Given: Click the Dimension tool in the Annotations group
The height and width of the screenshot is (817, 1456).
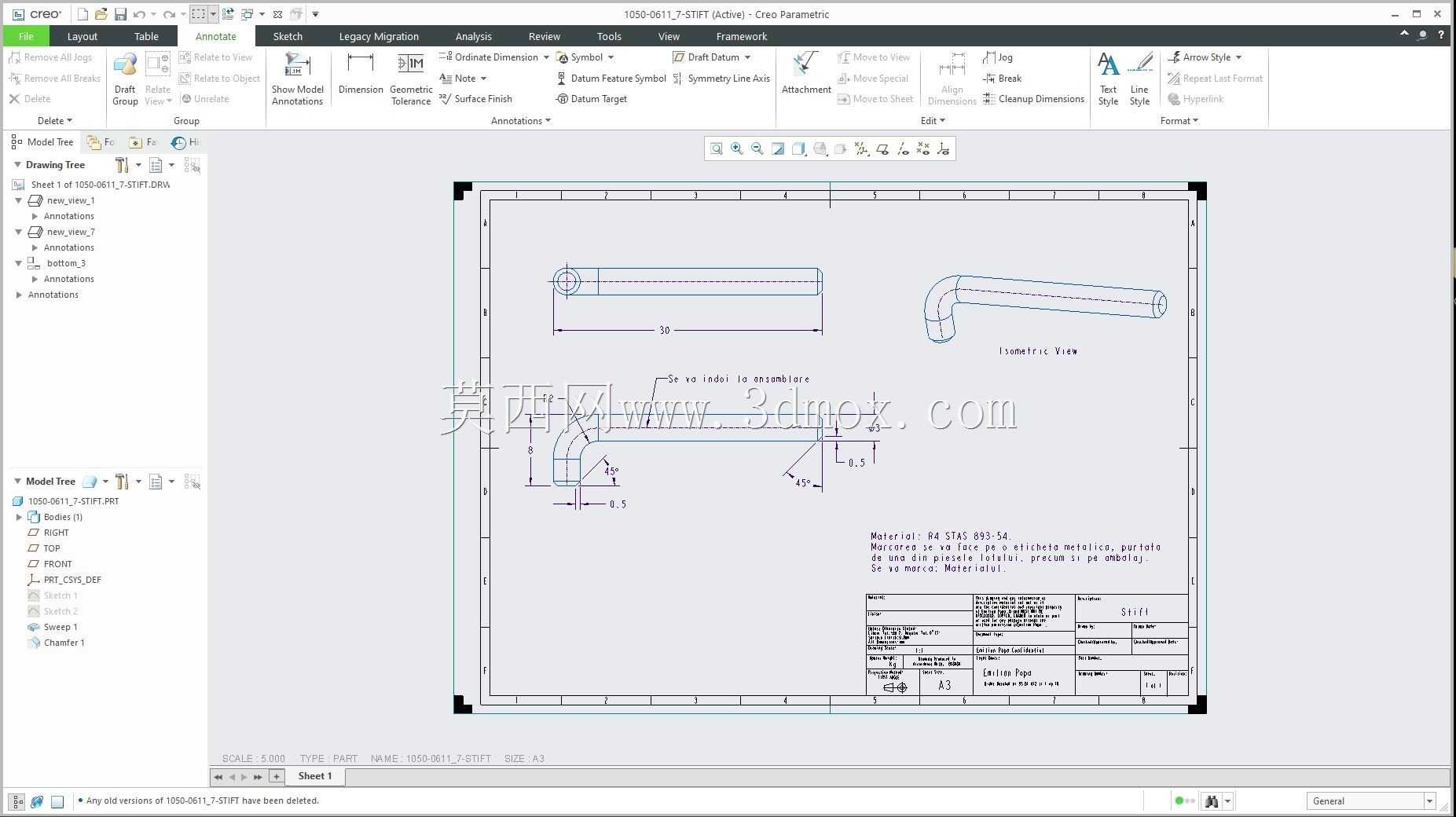Looking at the screenshot, I should click(361, 74).
